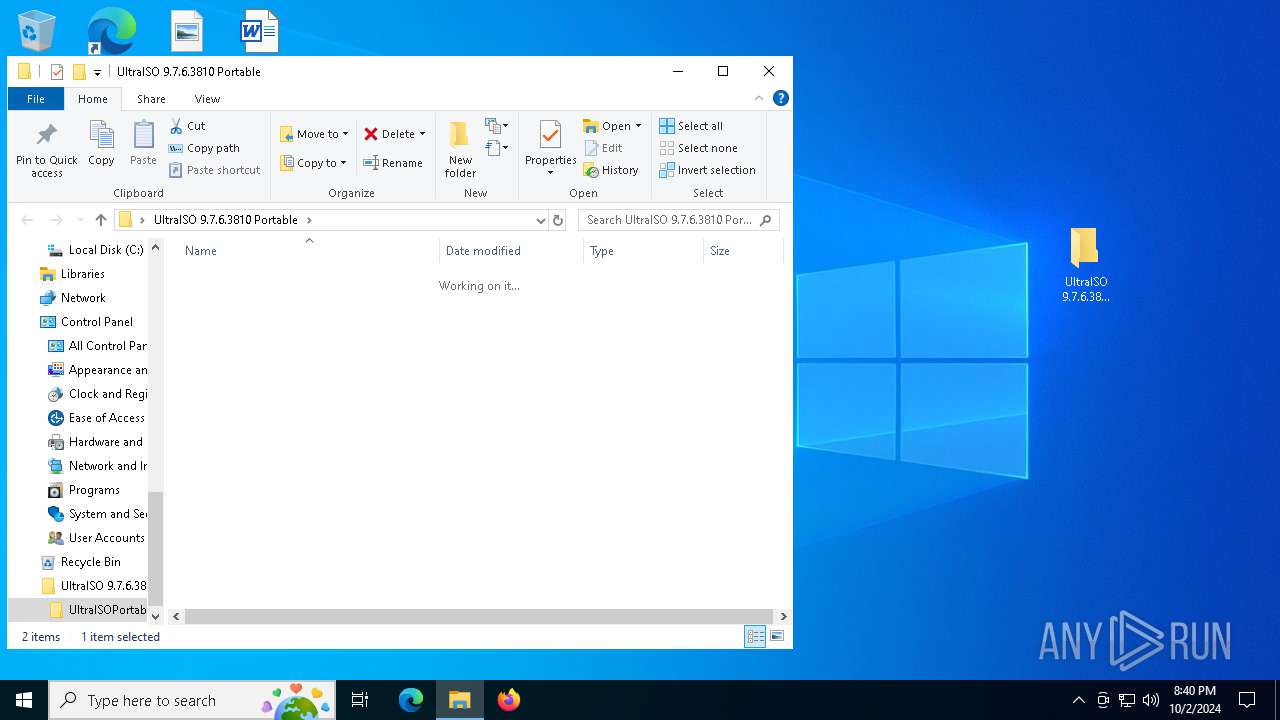Open Recycle Bin desktop icon

tap(37, 31)
